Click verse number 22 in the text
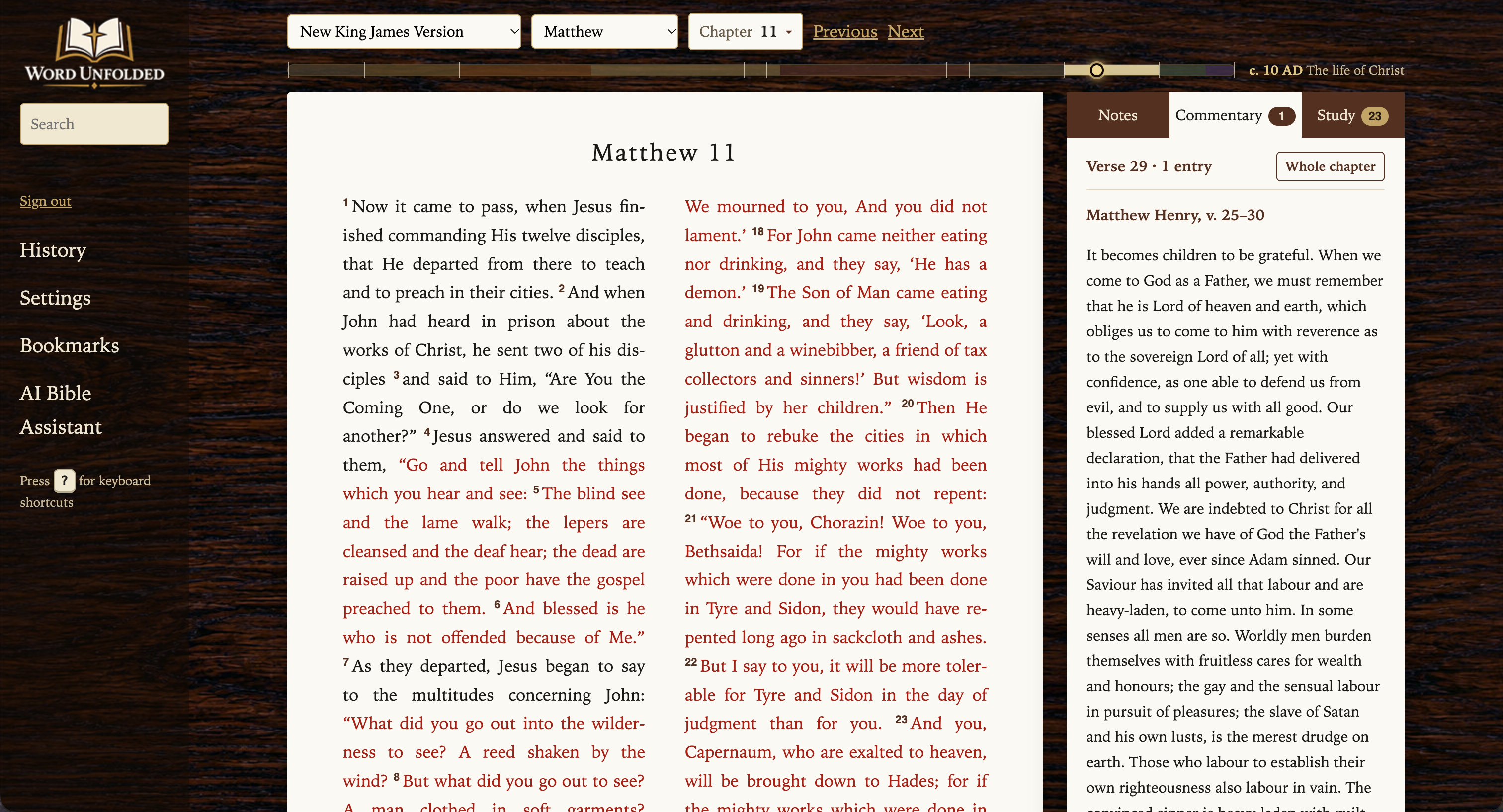 (691, 662)
